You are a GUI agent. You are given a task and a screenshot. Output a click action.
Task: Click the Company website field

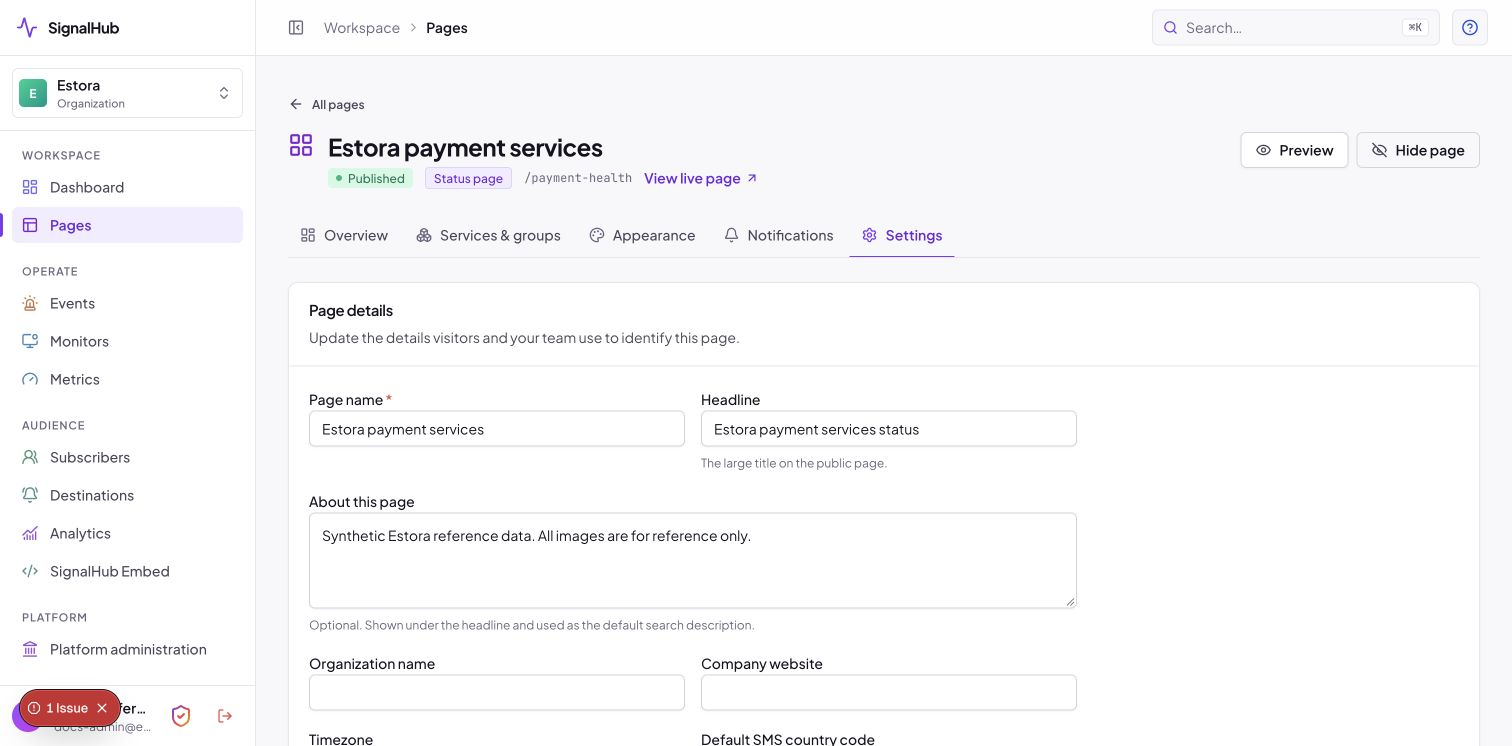point(889,692)
